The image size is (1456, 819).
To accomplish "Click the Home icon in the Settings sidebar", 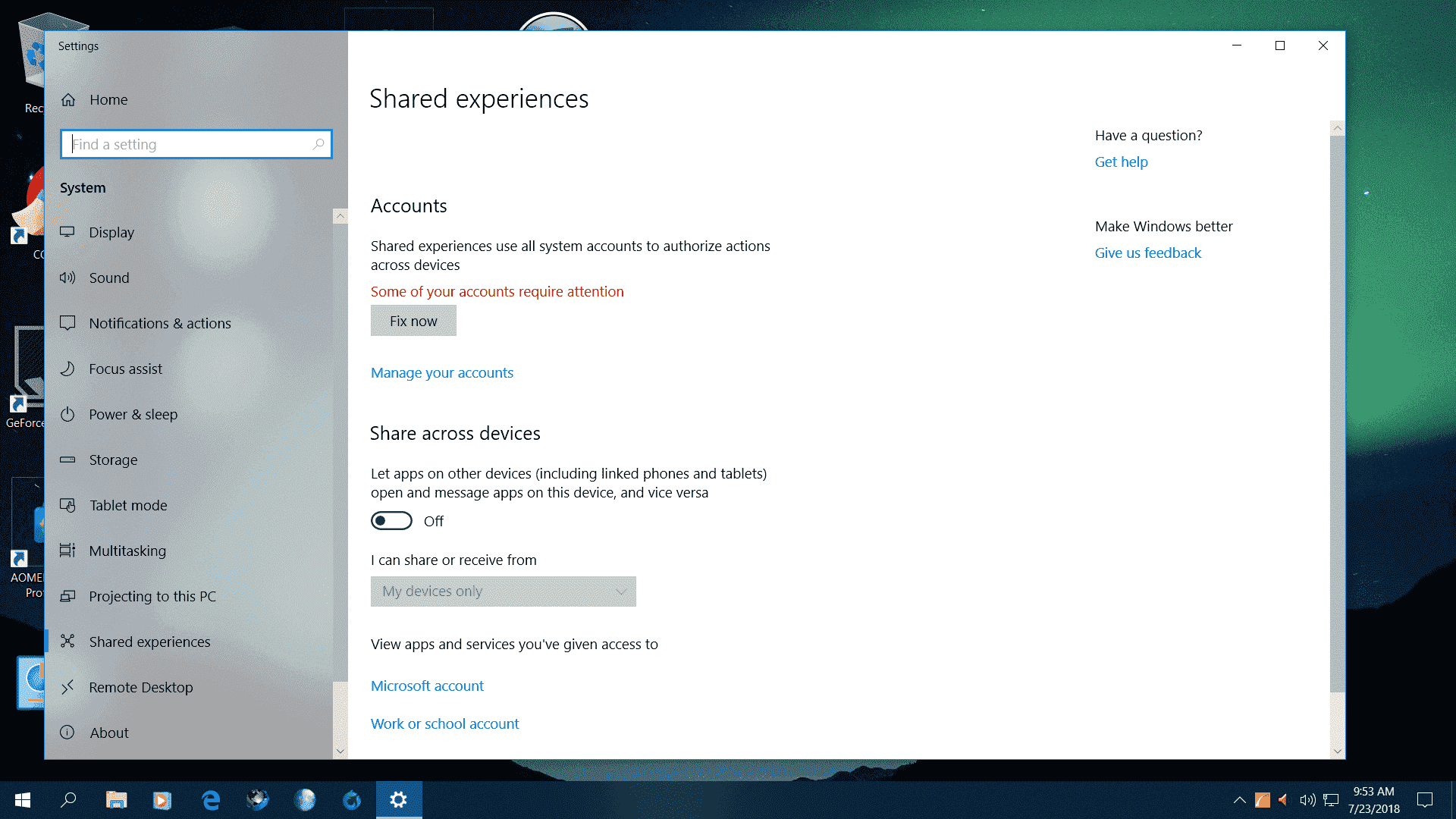I will (68, 99).
